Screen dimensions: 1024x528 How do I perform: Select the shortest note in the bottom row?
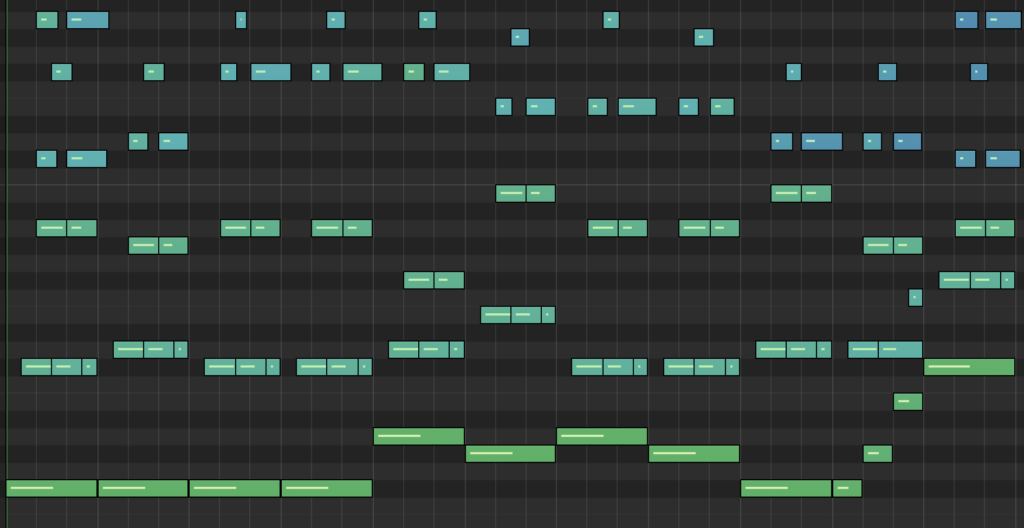coord(847,488)
